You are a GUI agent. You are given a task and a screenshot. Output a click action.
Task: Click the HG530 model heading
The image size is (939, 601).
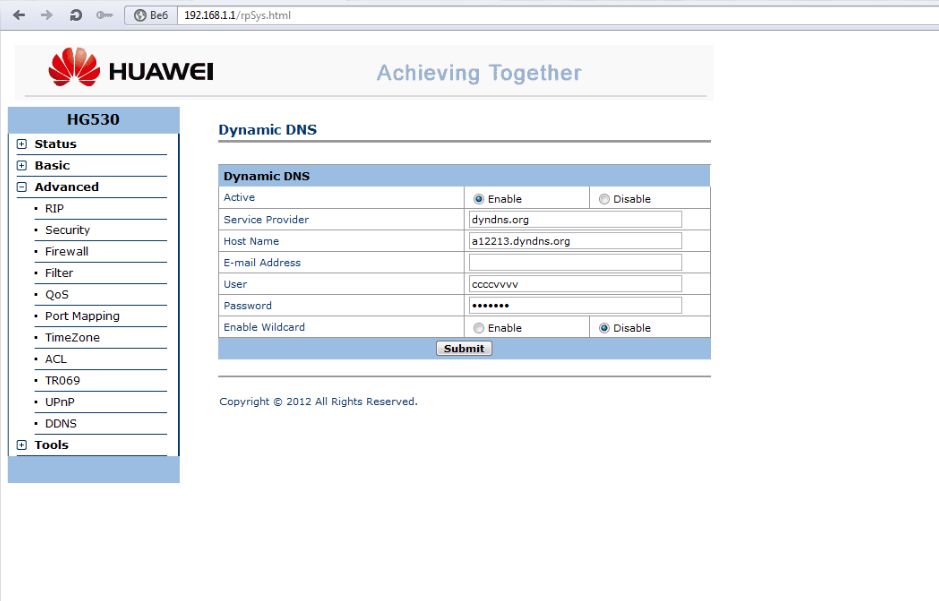[93, 119]
